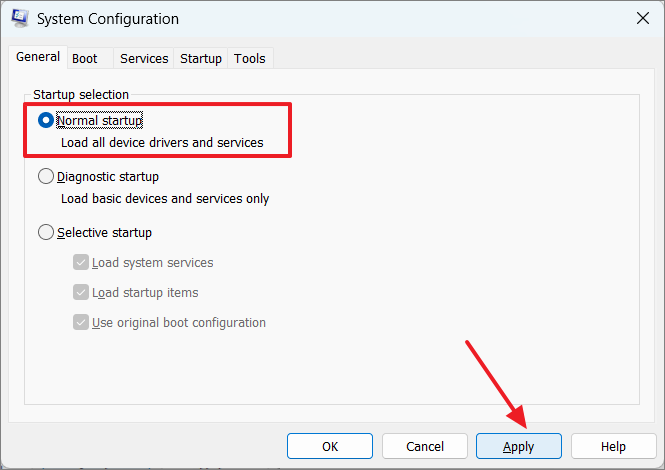Screen dimensions: 665x470
Task: Click the Cancel button
Action: [x=425, y=446]
